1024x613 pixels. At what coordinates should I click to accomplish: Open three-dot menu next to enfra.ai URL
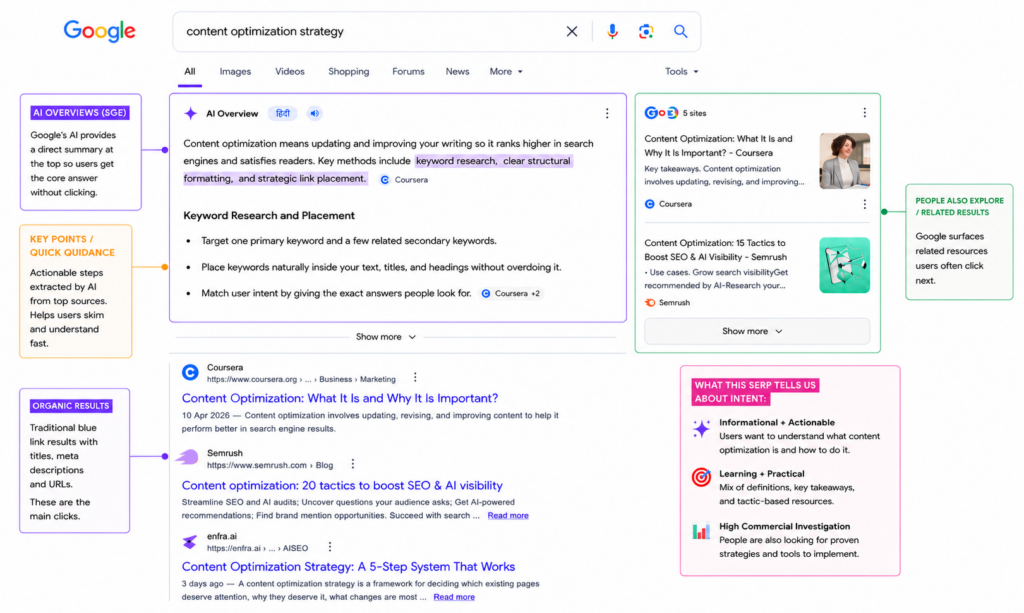[x=330, y=547]
